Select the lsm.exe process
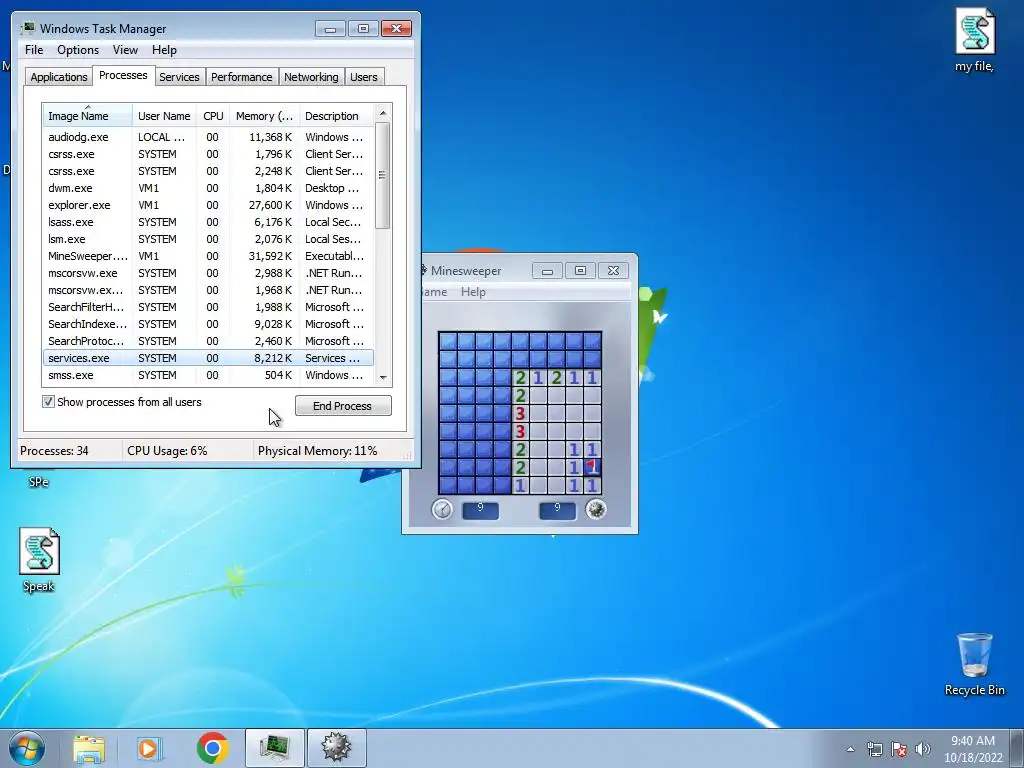Viewport: 1024px width, 768px height. click(208, 239)
